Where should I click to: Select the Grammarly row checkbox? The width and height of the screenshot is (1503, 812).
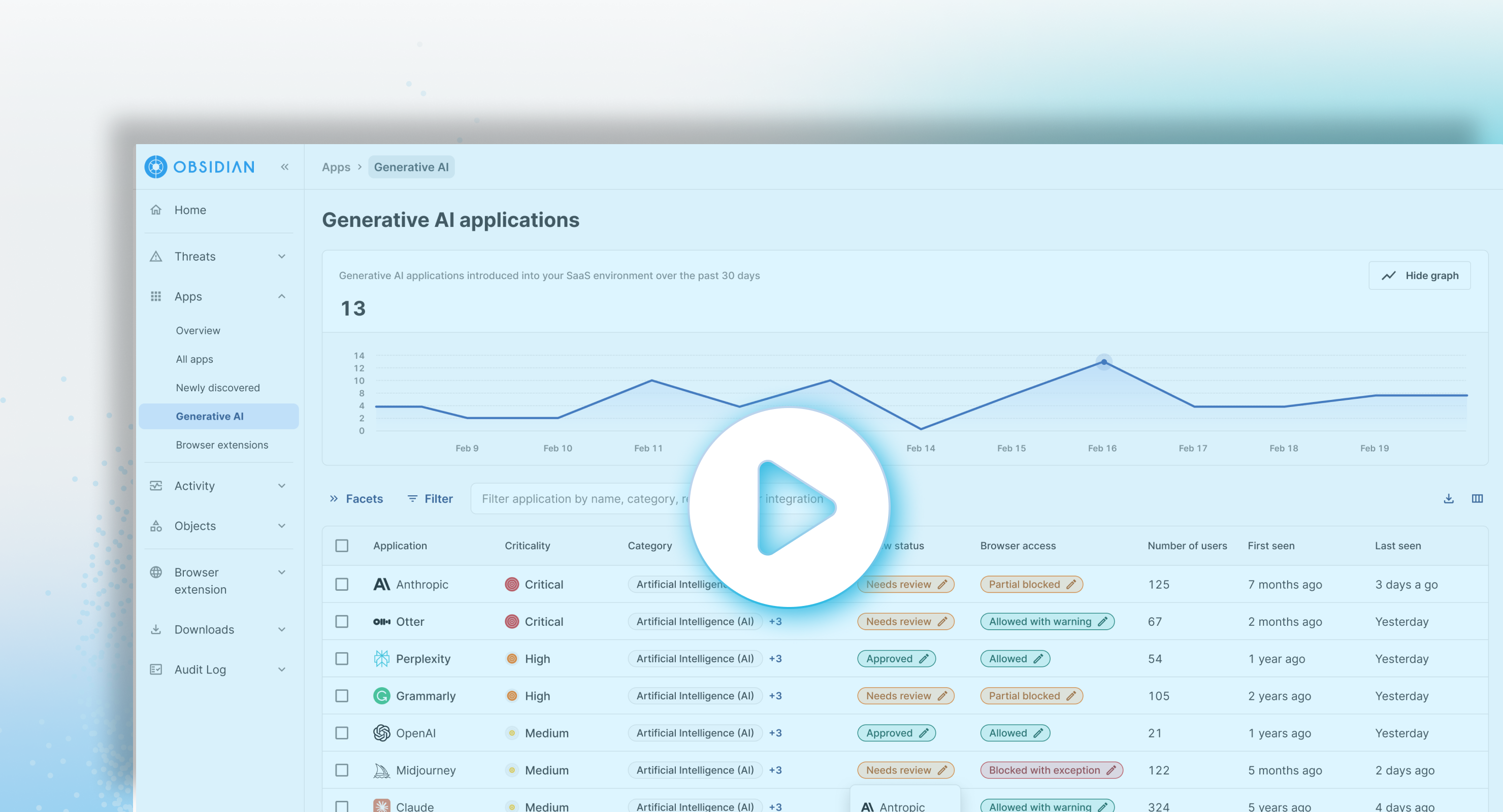(342, 696)
